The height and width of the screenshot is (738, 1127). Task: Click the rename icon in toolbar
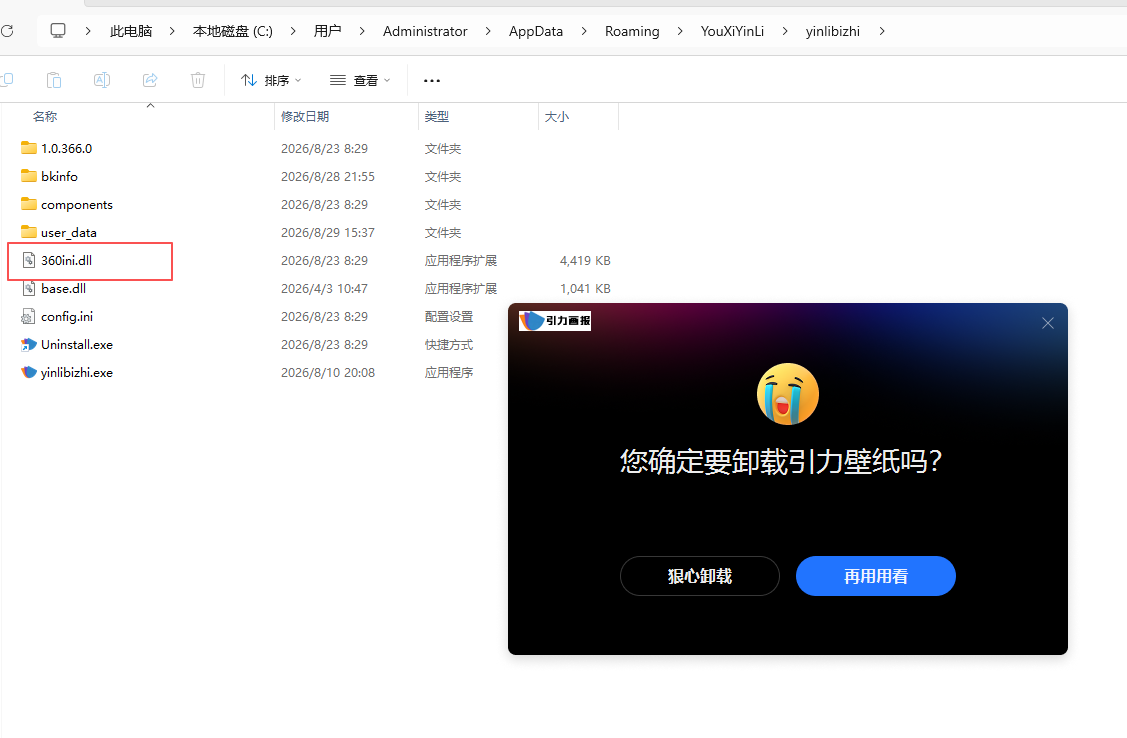102,80
